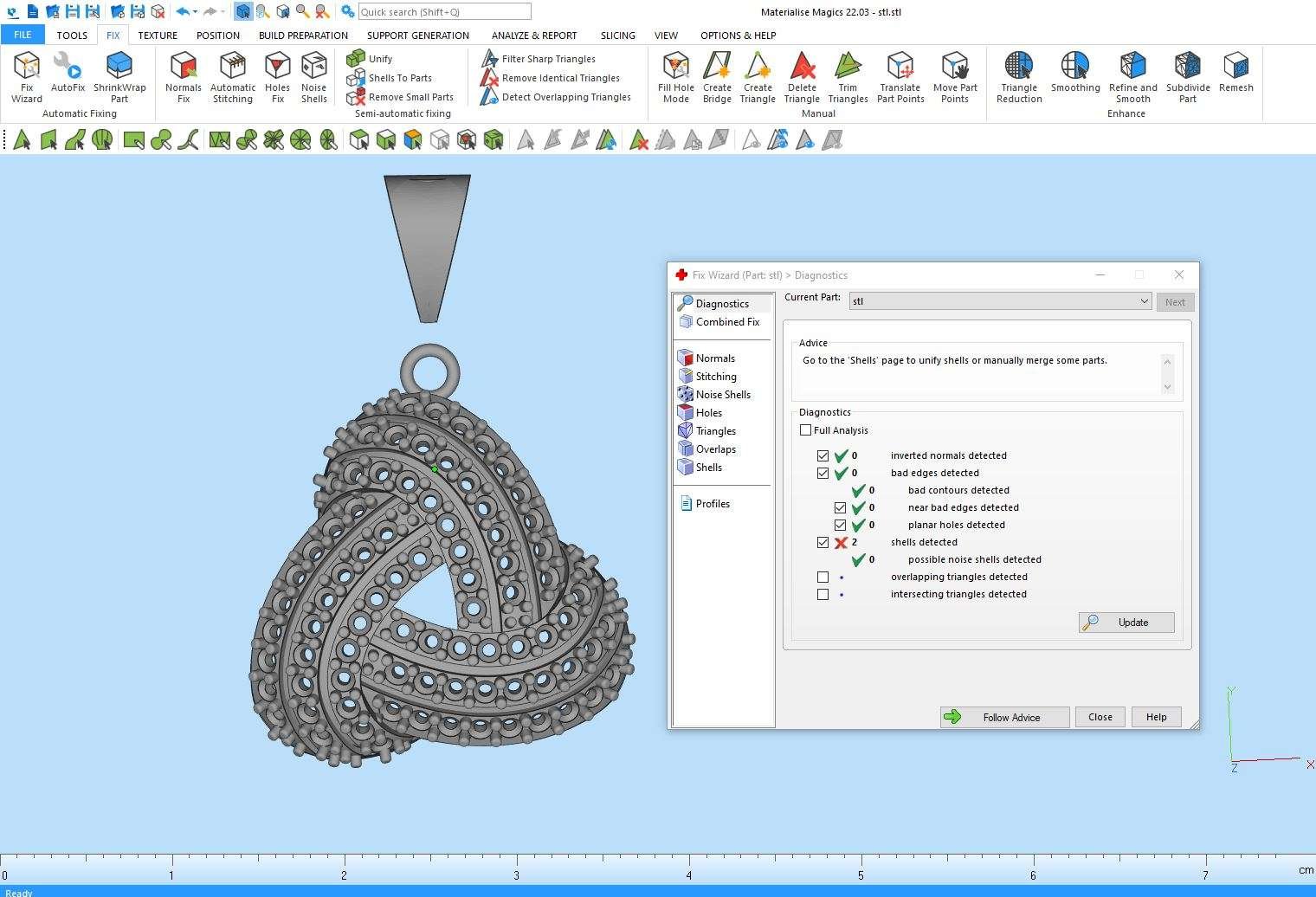Choose the Create Bridge tool
The width and height of the screenshot is (1316, 897).
point(717,76)
